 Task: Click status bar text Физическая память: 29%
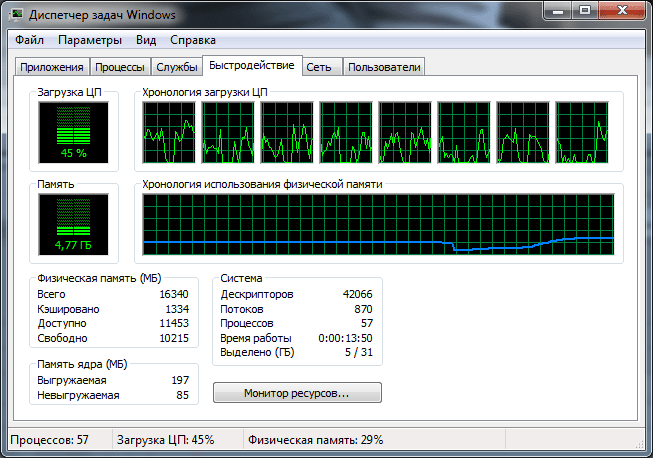coord(315,440)
